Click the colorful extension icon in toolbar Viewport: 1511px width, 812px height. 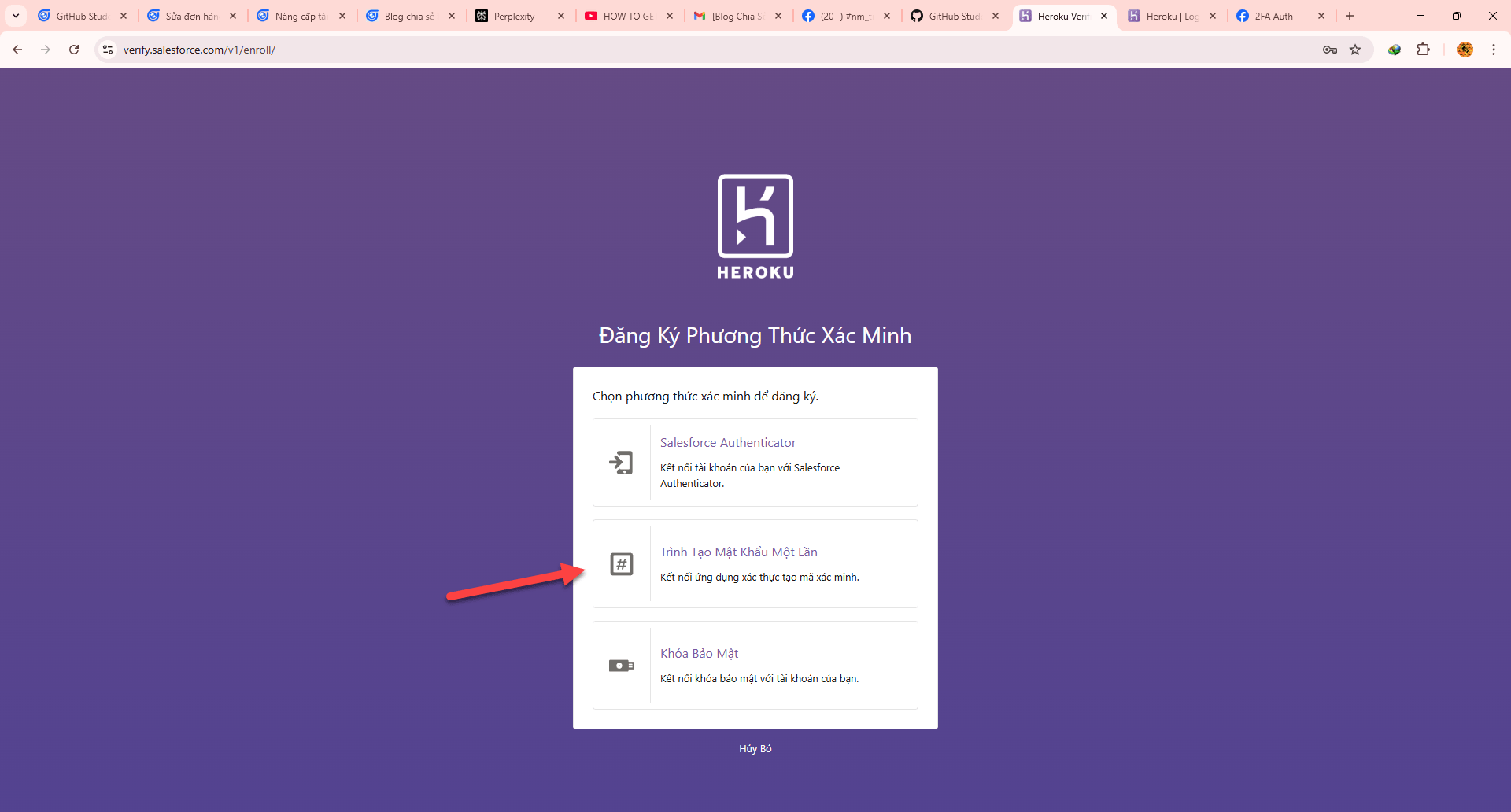[1395, 50]
